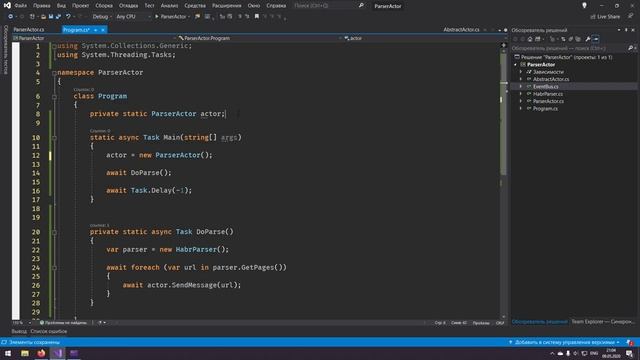
Task: Select Program.cs in Solution Explorer
Action: point(545,109)
